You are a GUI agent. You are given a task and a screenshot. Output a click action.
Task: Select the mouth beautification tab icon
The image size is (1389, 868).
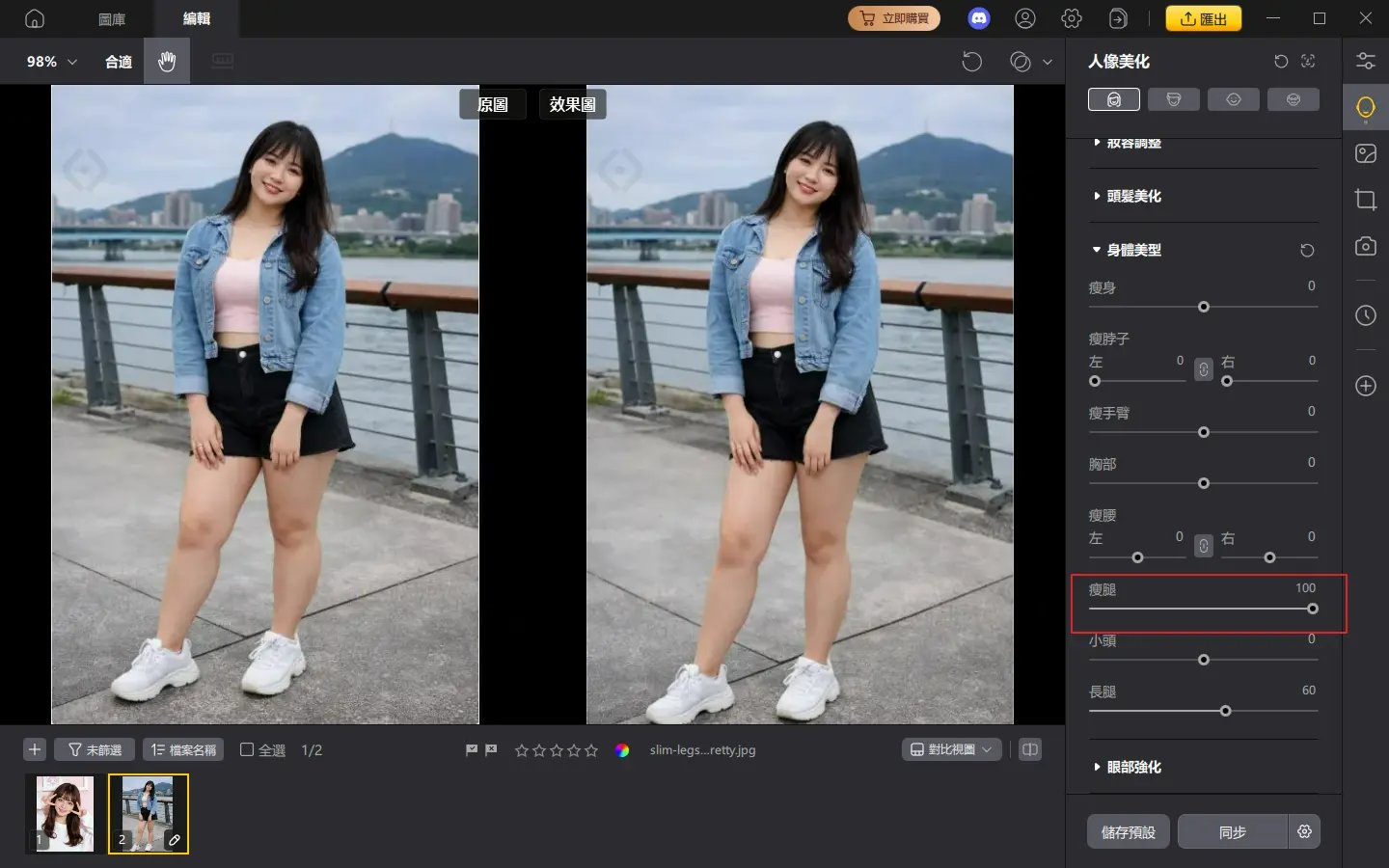1294,98
